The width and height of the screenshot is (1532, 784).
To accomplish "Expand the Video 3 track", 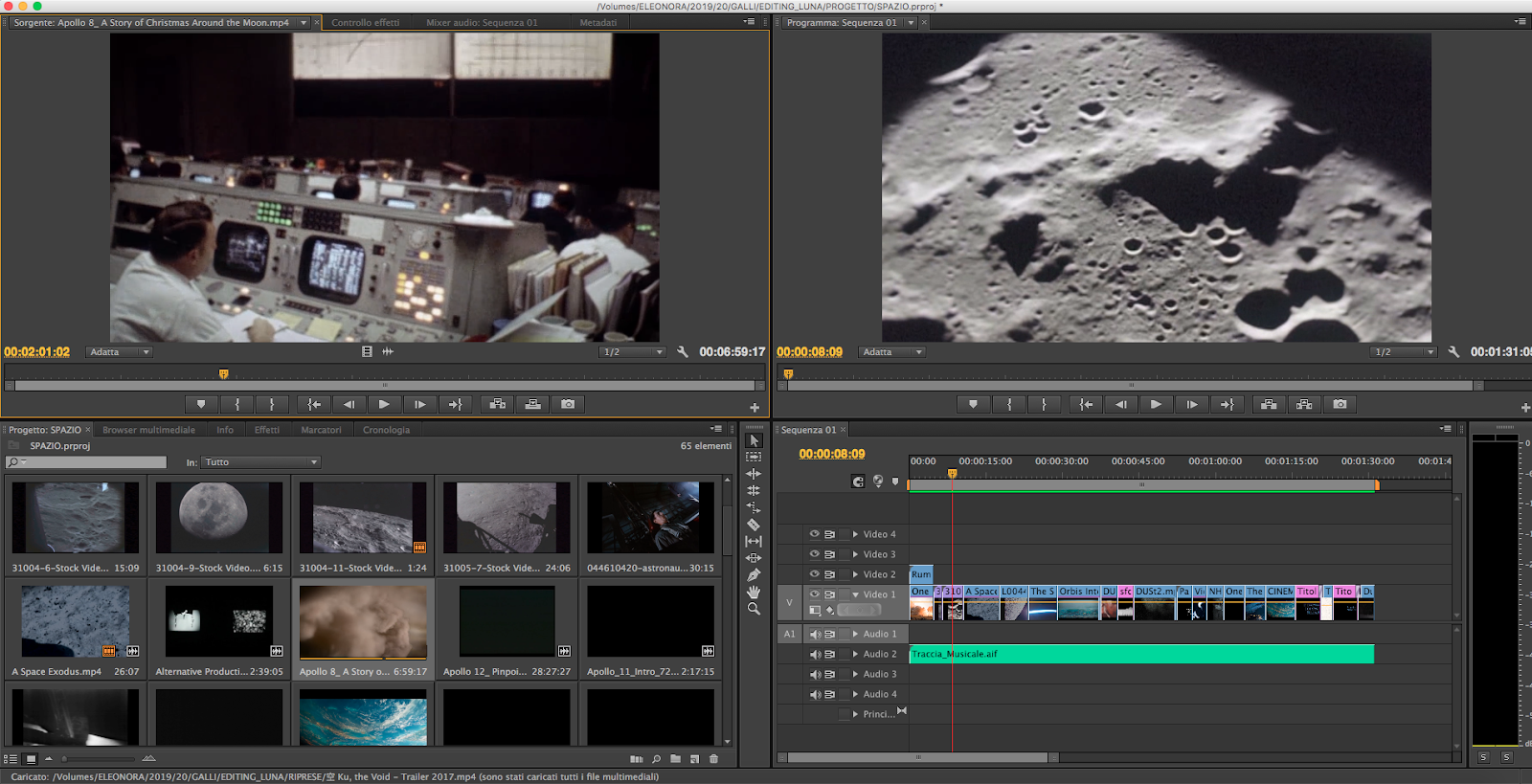I will [x=855, y=554].
